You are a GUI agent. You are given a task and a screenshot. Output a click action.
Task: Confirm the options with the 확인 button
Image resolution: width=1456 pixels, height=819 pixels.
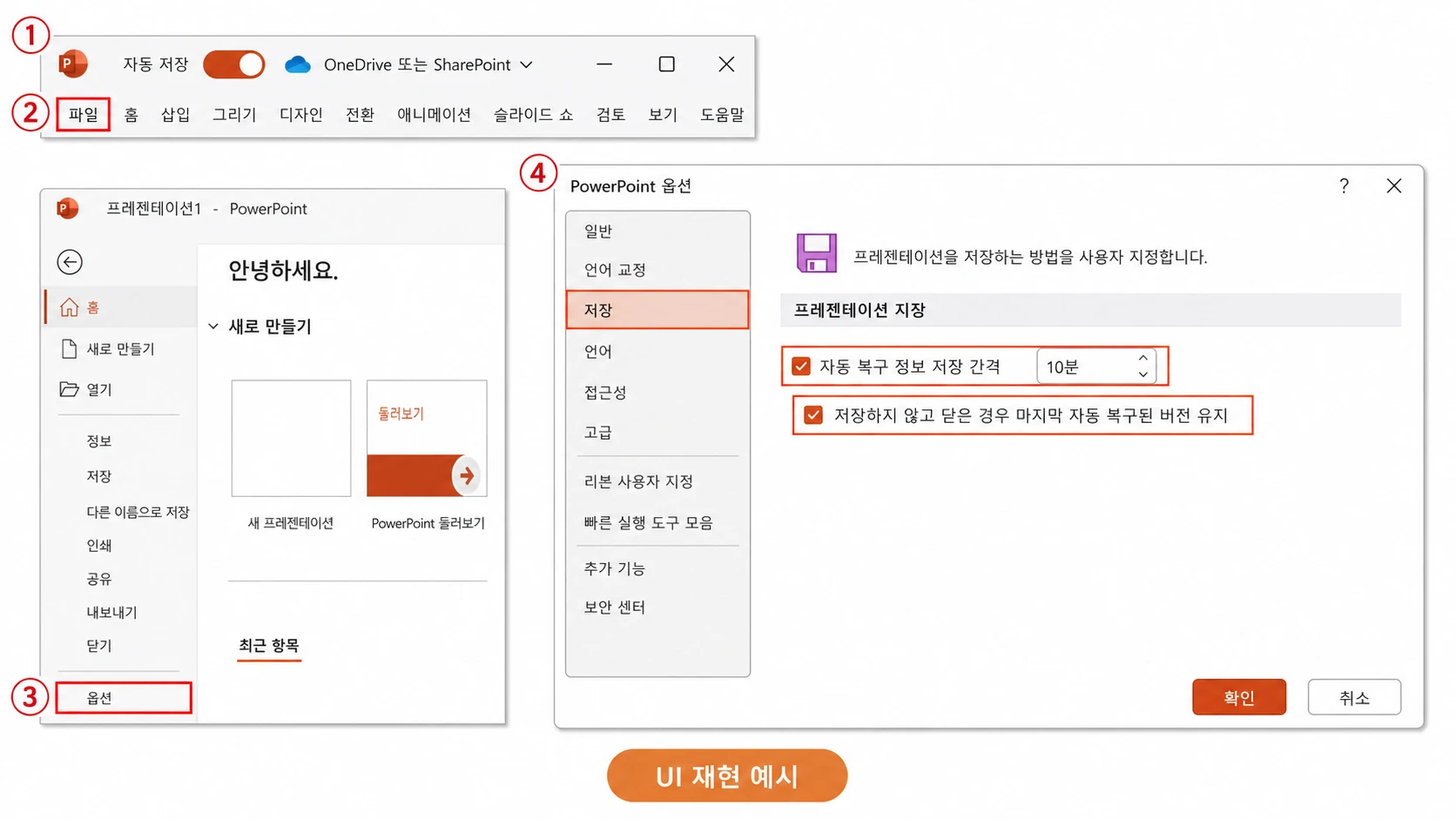(1238, 697)
